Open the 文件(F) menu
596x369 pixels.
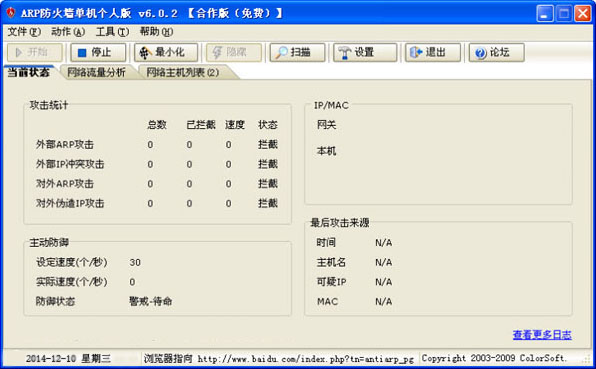[24, 32]
